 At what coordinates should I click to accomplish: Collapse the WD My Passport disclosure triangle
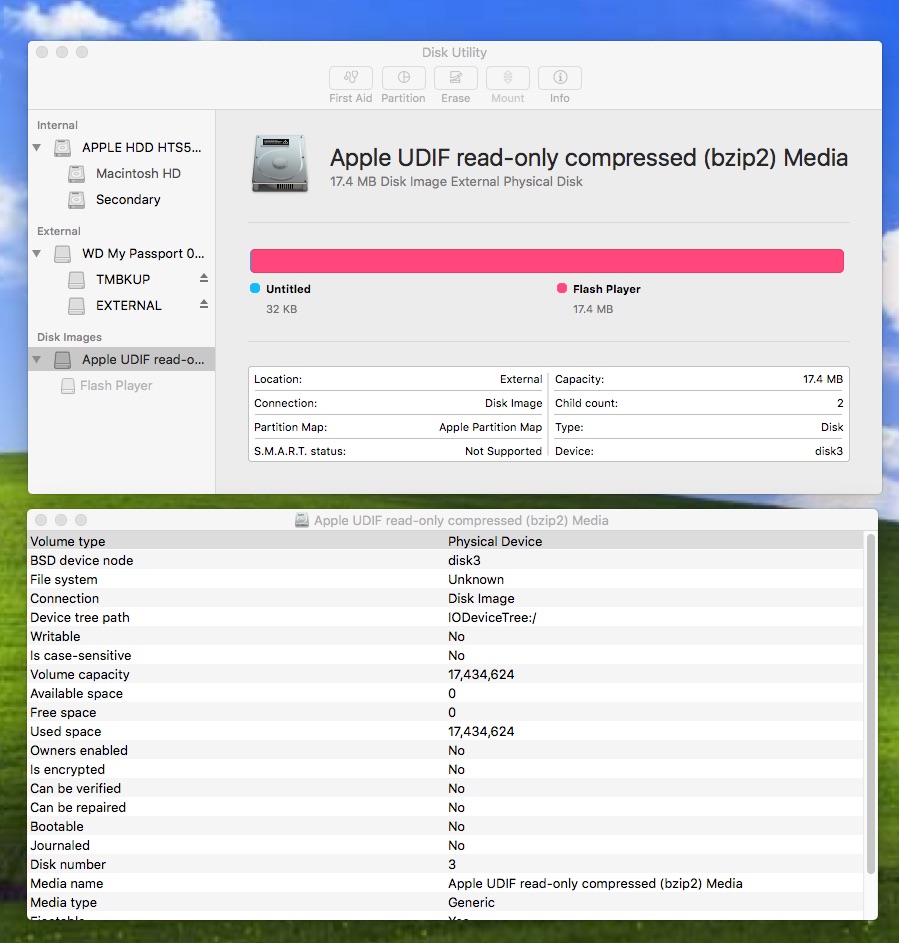pyautogui.click(x=37, y=254)
